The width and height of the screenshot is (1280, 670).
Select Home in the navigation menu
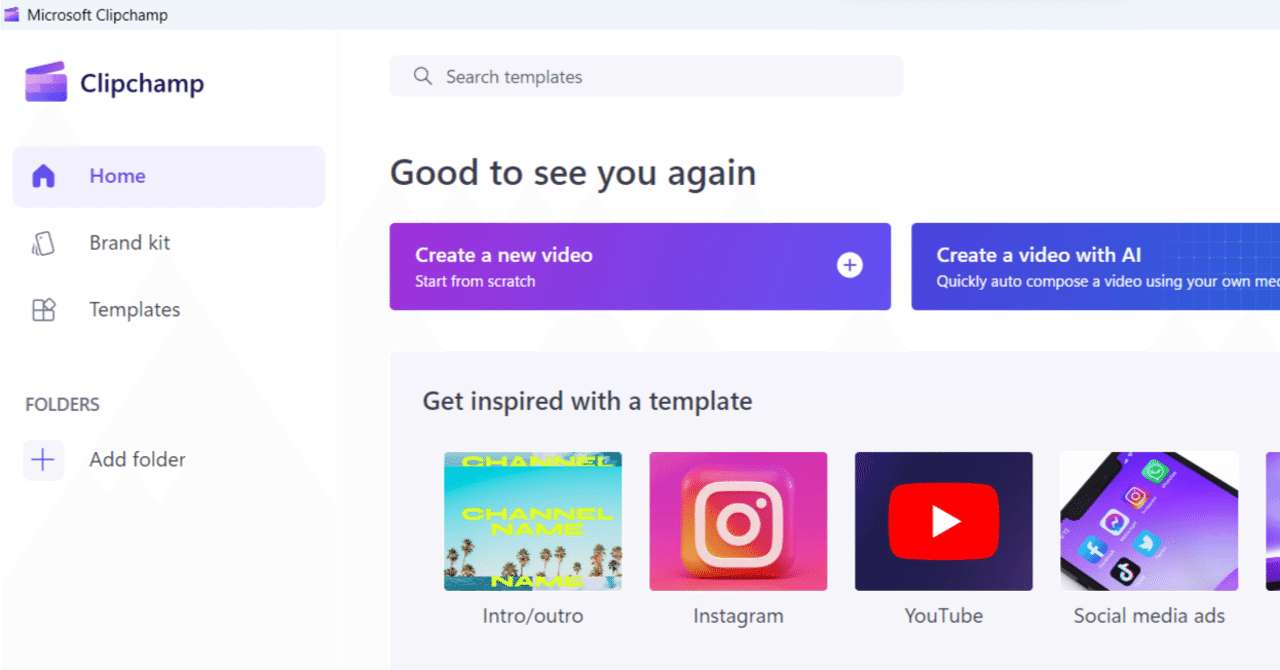click(x=117, y=175)
